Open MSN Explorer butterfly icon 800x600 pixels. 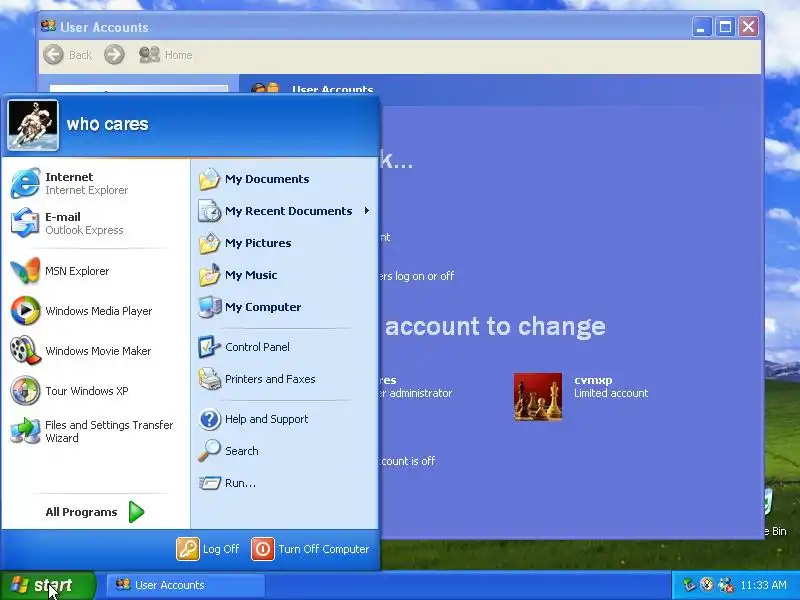coord(26,271)
